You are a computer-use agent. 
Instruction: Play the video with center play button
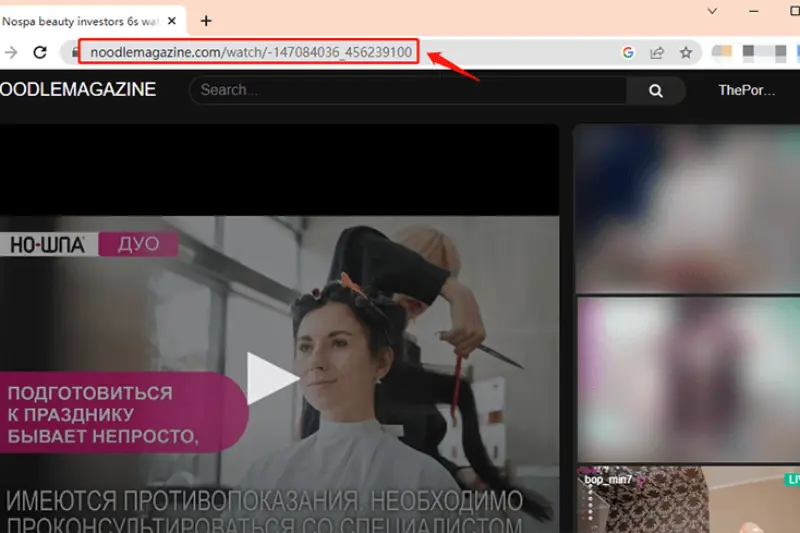point(272,378)
